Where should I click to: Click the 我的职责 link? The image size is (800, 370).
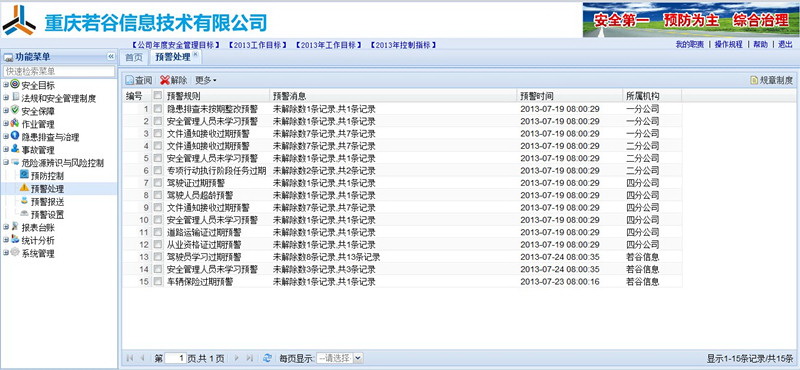coord(690,44)
